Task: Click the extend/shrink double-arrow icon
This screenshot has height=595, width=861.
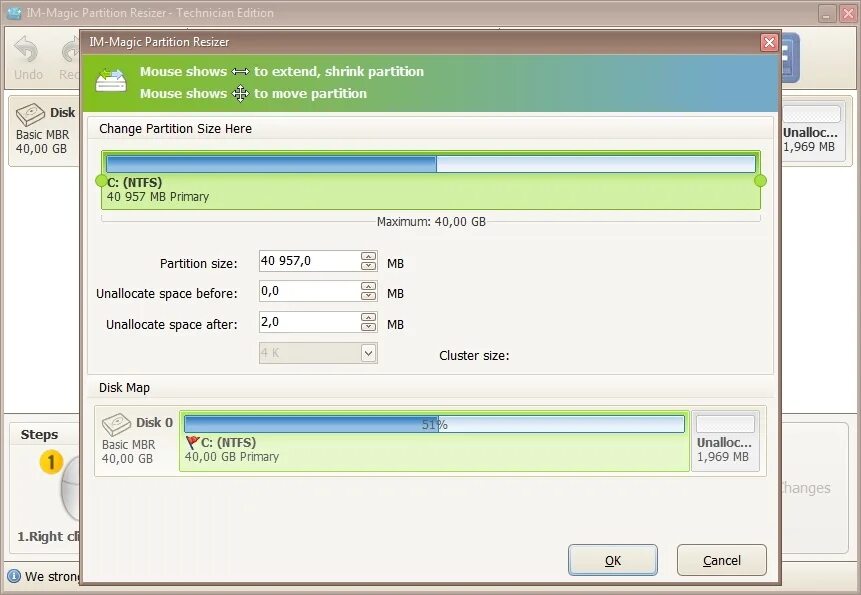Action: tap(241, 72)
